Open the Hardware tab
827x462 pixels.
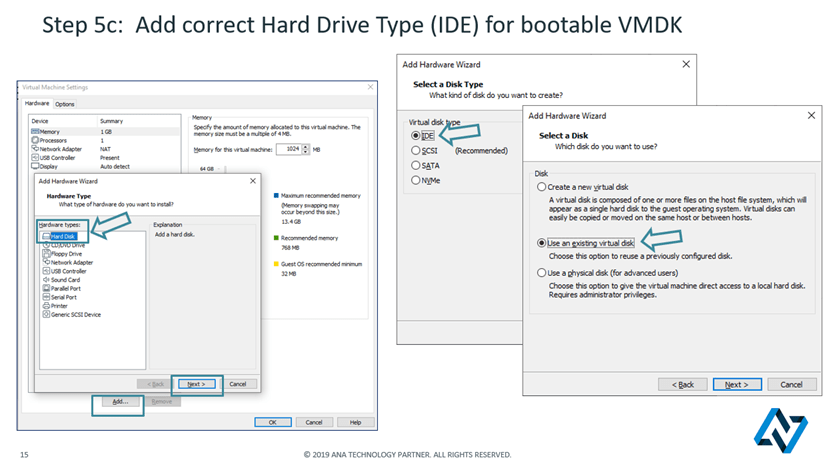37,104
